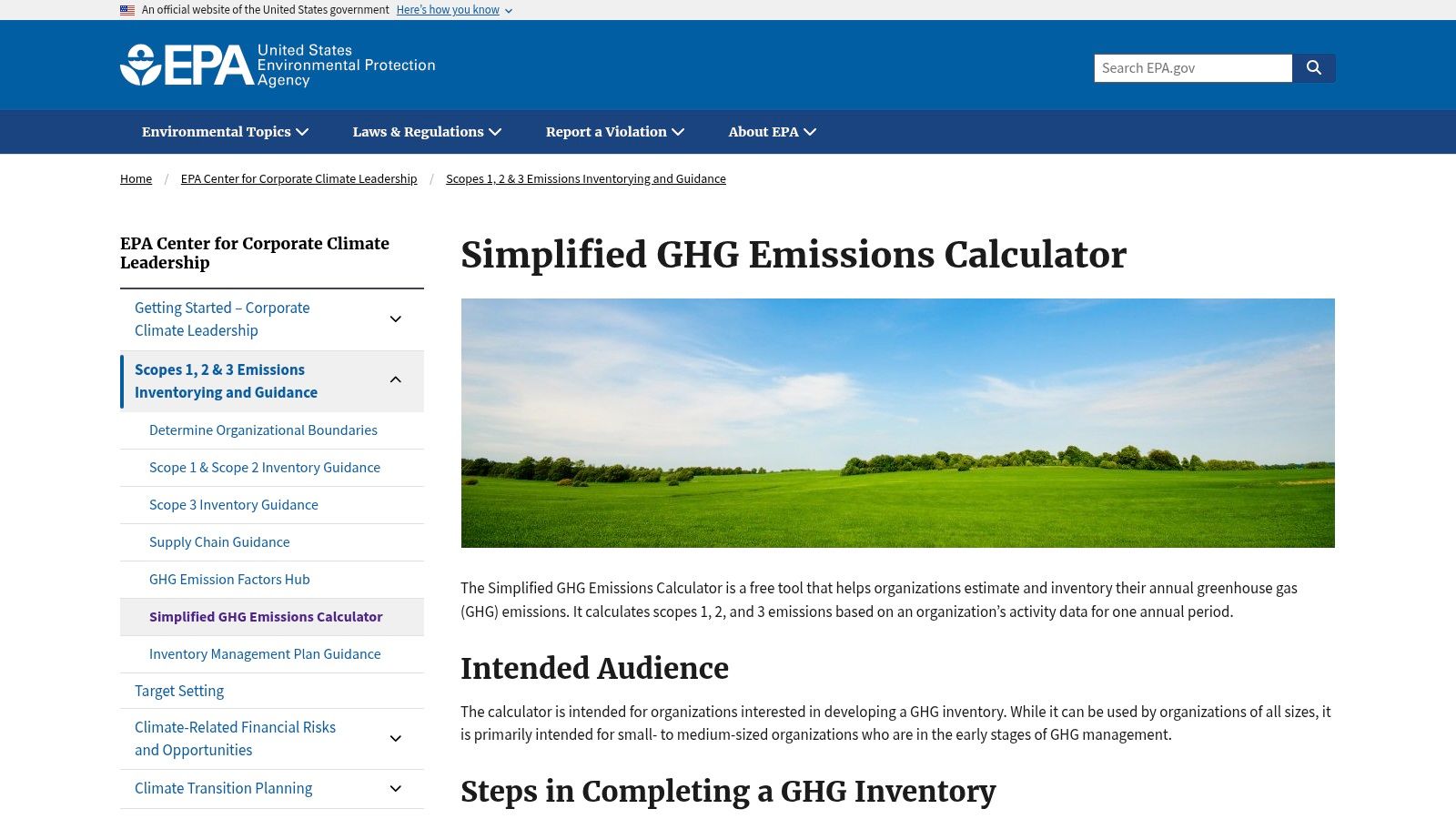1456x819 pixels.
Task: Collapse the Scopes 1, 2 & 3 sidebar section
Action: point(395,379)
